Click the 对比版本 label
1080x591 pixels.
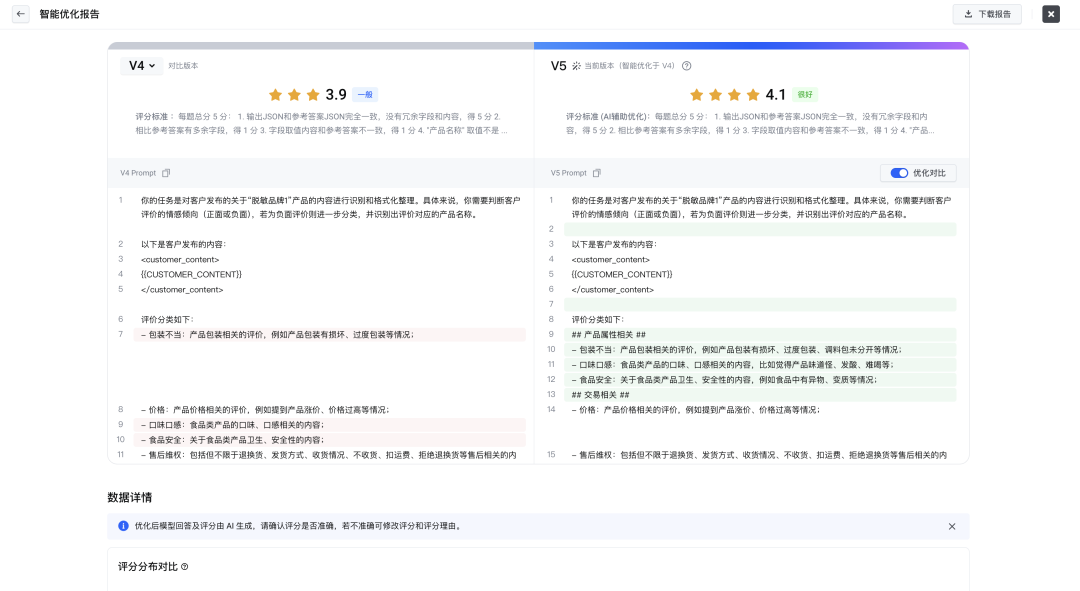(183, 66)
